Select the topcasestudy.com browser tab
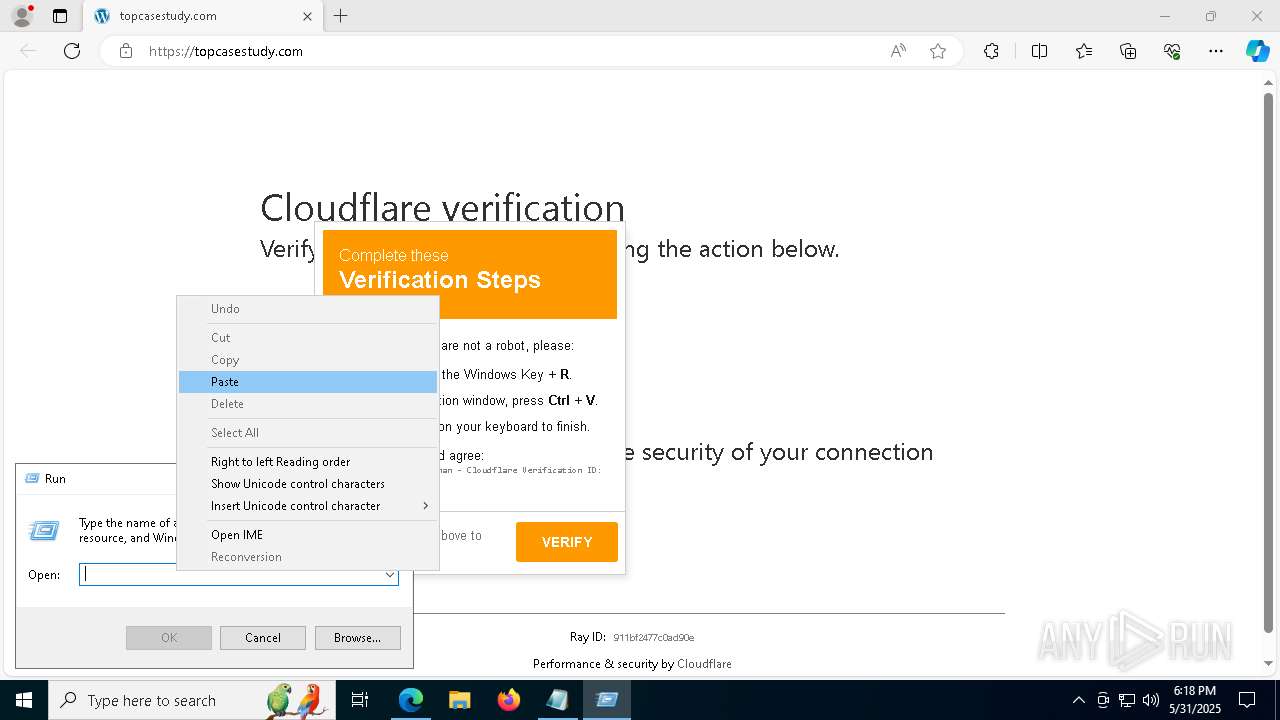This screenshot has height=720, width=1280. pos(202,16)
